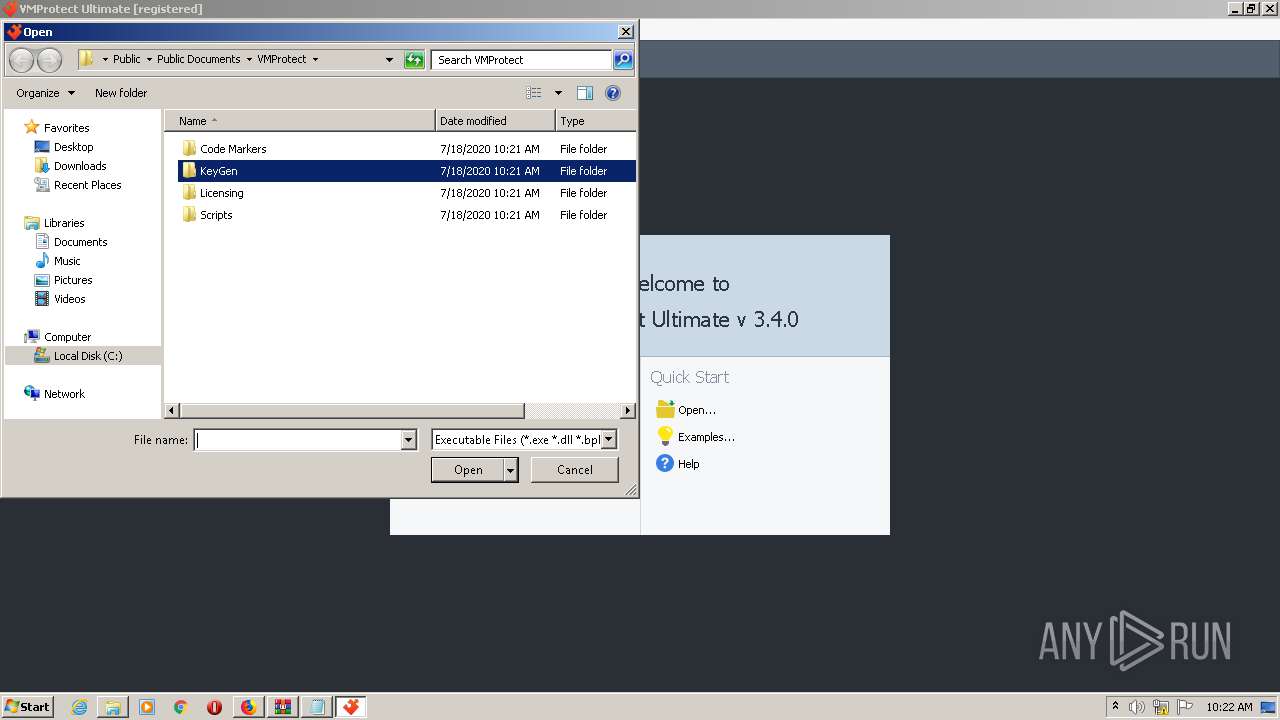Open the Code Markers folder
1280x720 pixels.
pos(406,149)
